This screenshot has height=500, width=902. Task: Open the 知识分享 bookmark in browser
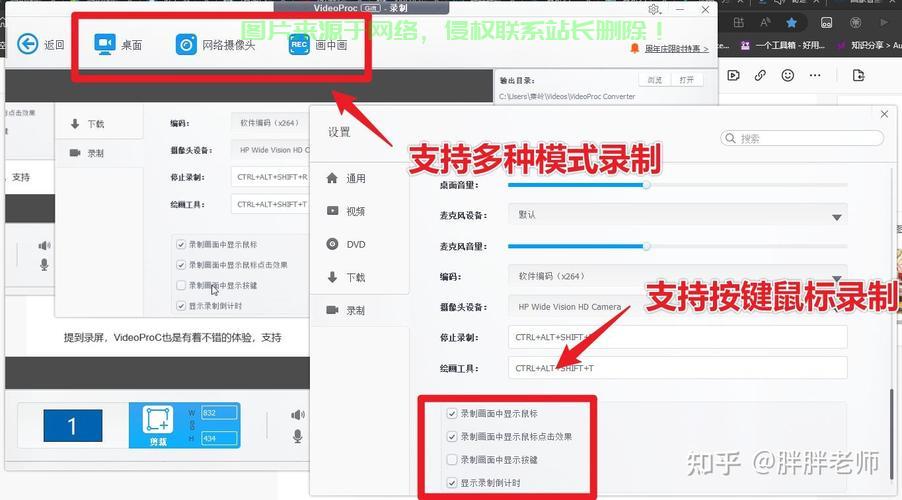coord(868,45)
